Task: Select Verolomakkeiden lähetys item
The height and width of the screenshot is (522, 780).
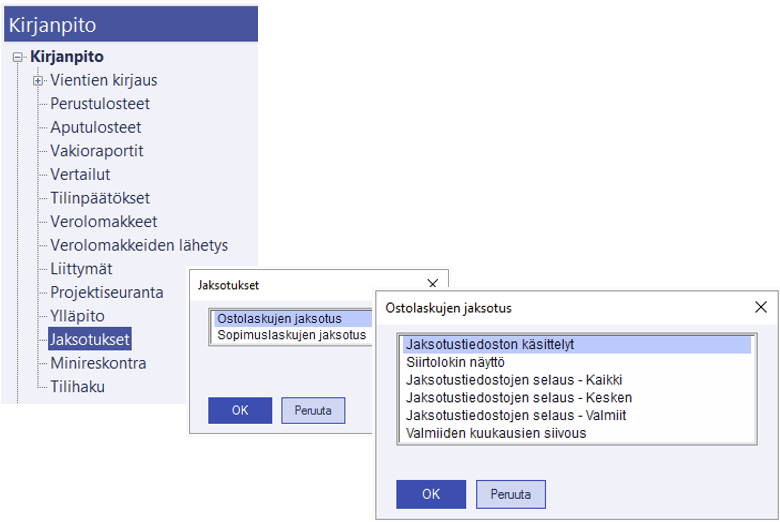Action: pos(139,245)
